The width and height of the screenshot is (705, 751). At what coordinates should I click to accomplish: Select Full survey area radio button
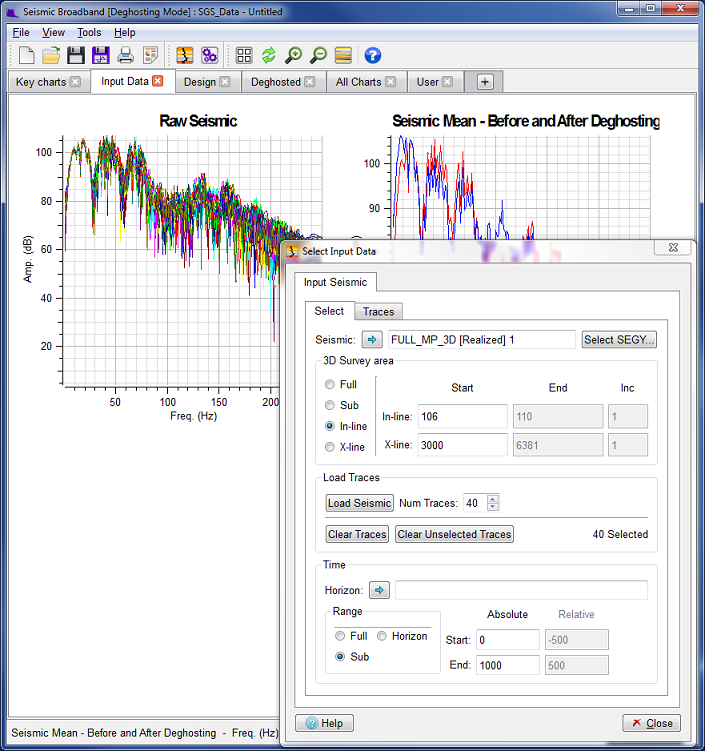coord(330,385)
